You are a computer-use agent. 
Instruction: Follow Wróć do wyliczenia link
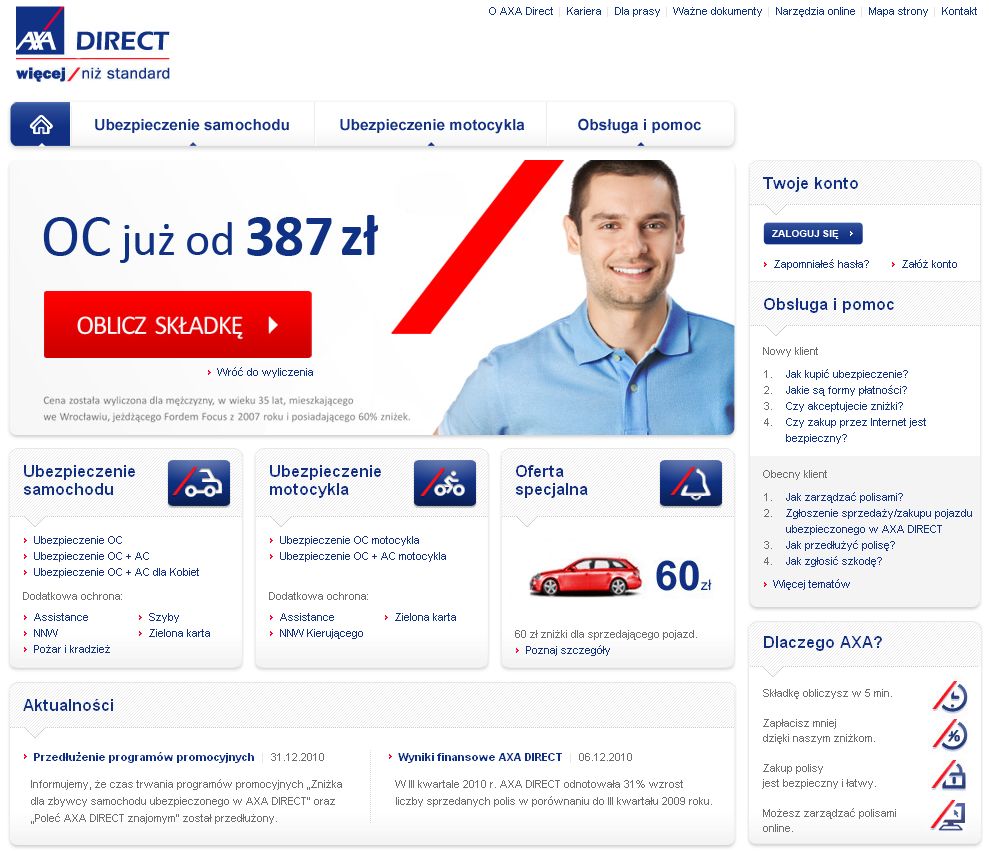(x=265, y=372)
